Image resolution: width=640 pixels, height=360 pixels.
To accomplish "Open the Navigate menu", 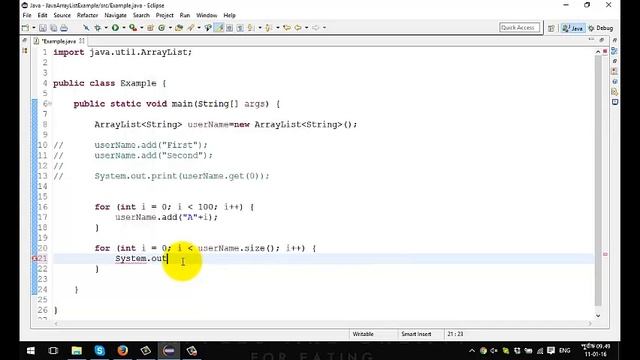I will [116, 15].
